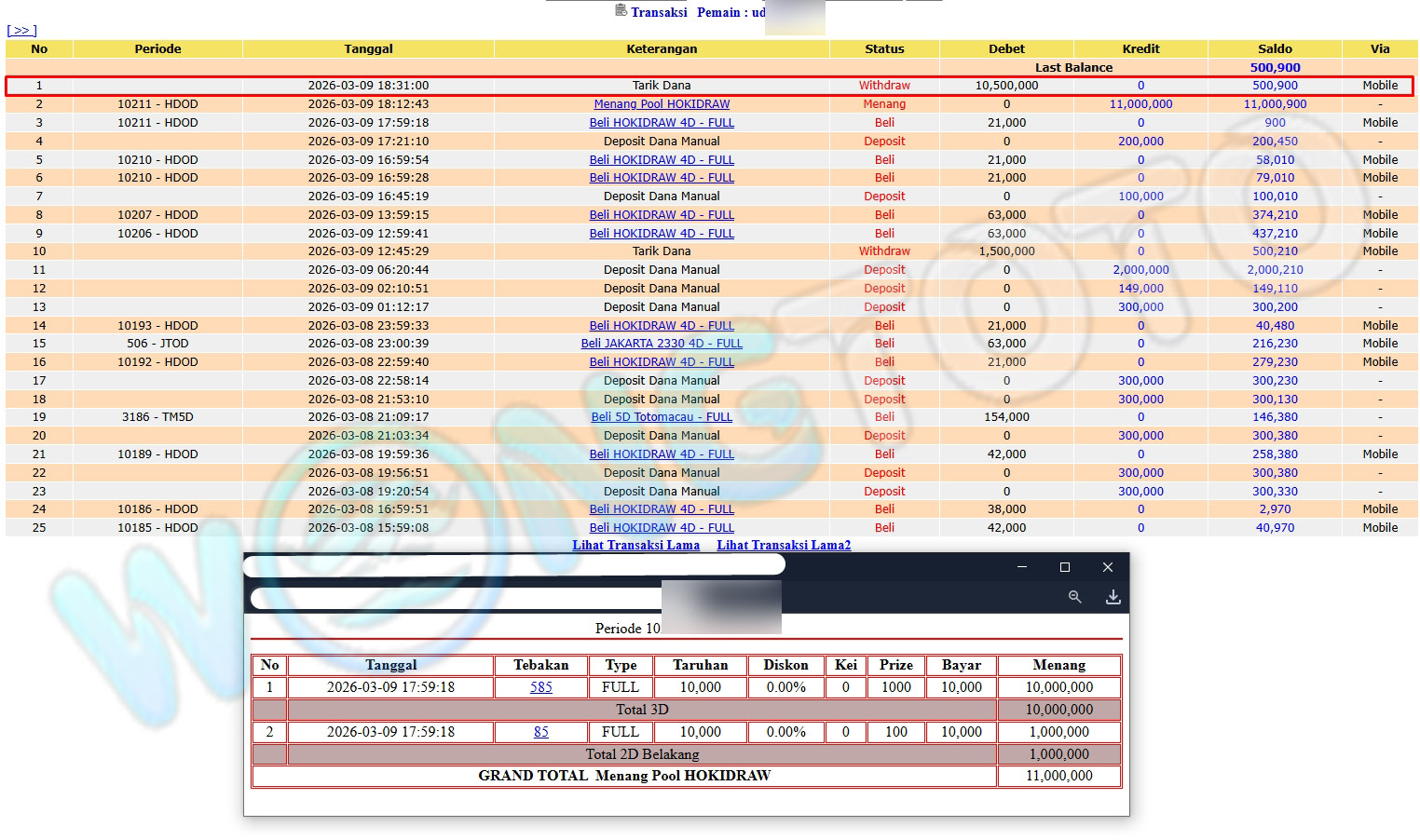Minimize the popup window
1420x840 pixels.
[1022, 567]
